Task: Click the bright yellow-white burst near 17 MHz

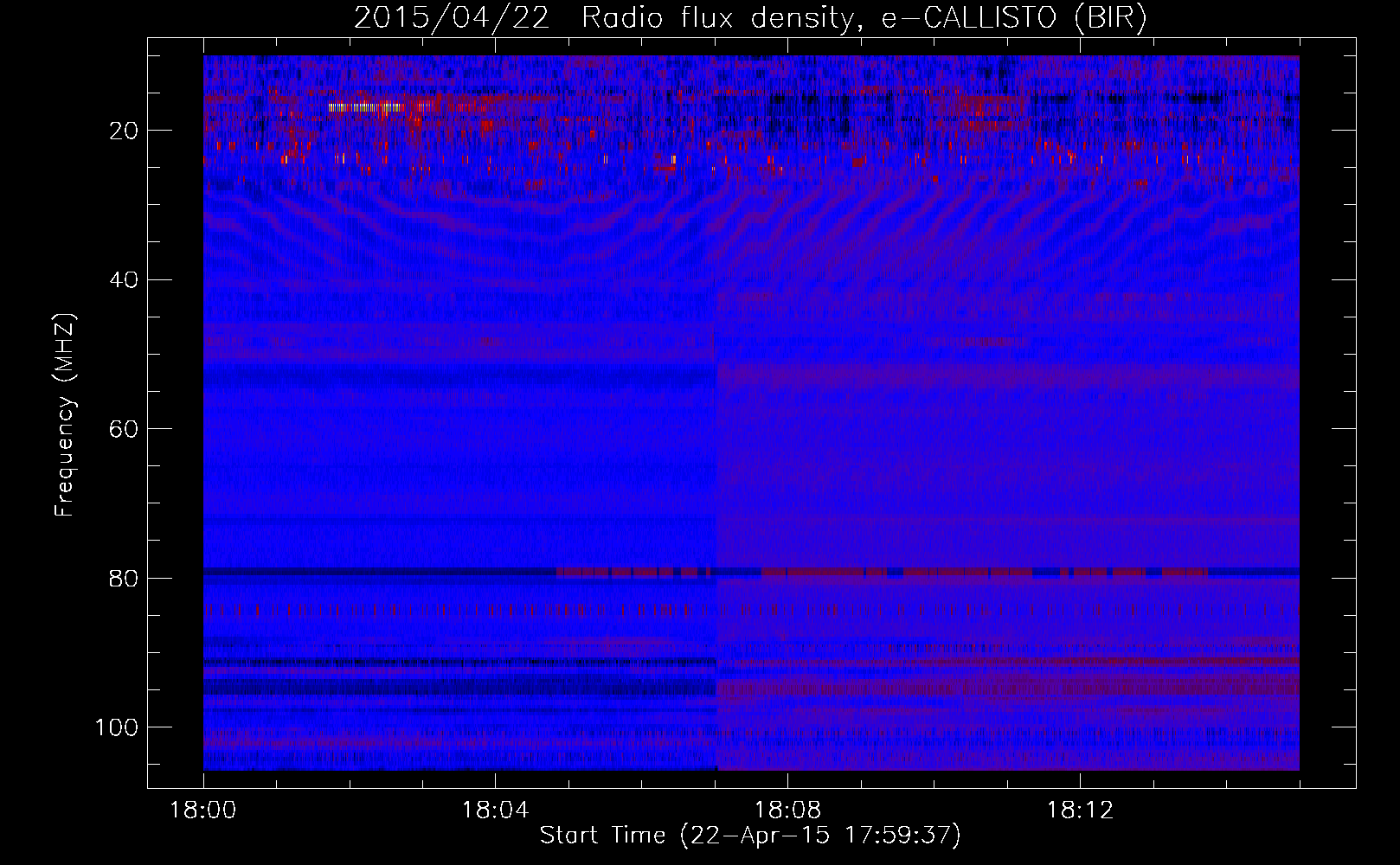Action: tap(366, 108)
